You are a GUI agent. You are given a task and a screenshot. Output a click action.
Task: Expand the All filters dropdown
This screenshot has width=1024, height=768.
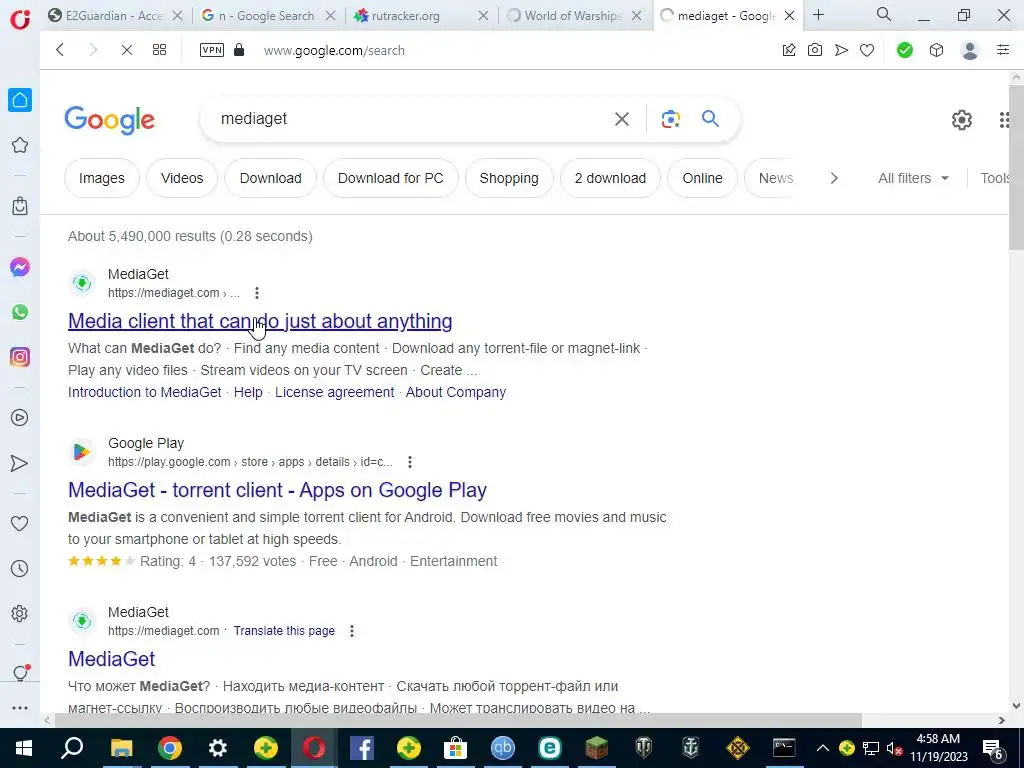(x=913, y=178)
